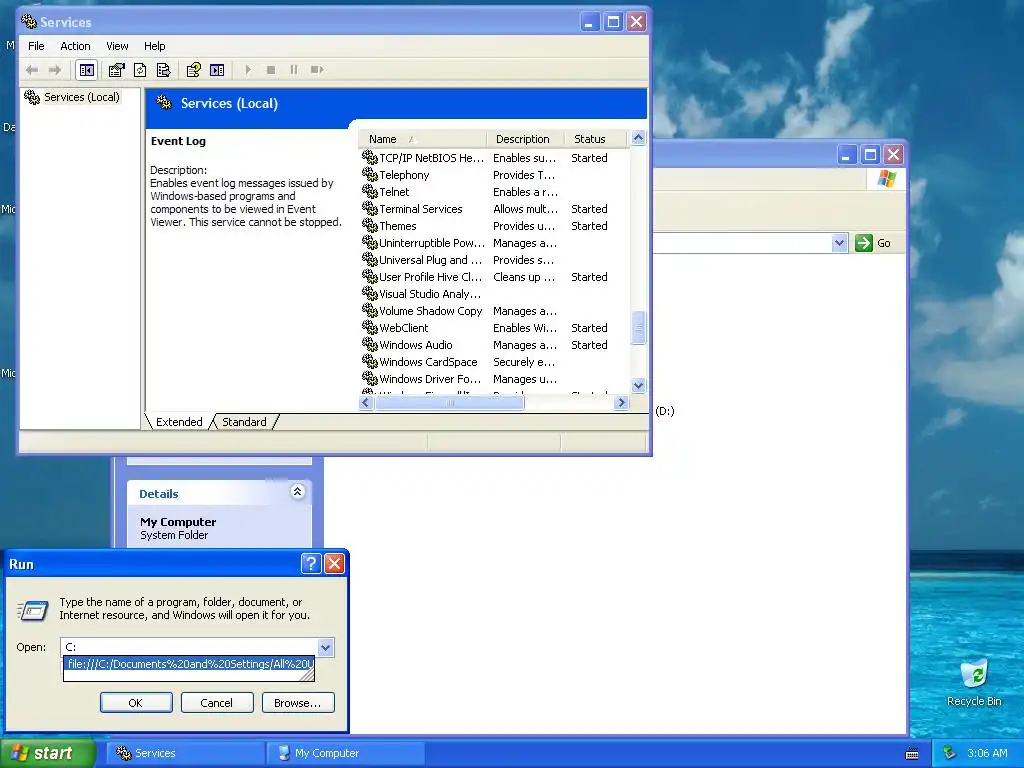Toggle the Show/Hide Action Pane toolbar icon
Screen dimensions: 1024x768
(x=217, y=70)
